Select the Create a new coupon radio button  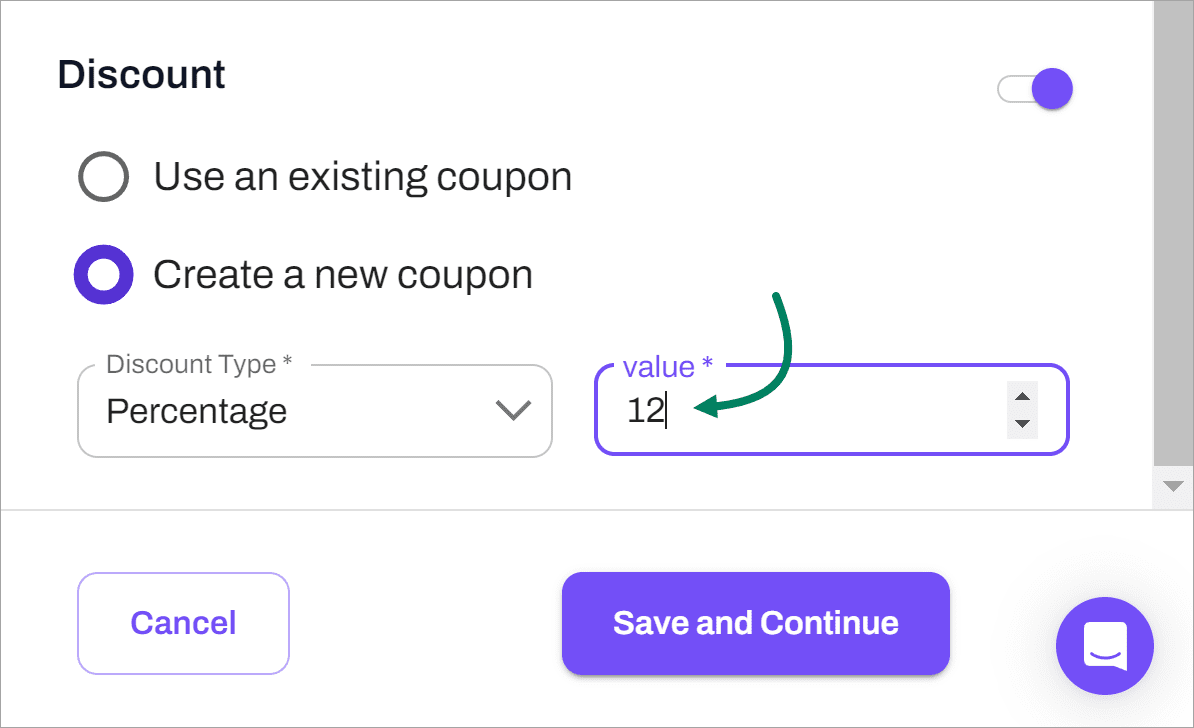pos(103,274)
